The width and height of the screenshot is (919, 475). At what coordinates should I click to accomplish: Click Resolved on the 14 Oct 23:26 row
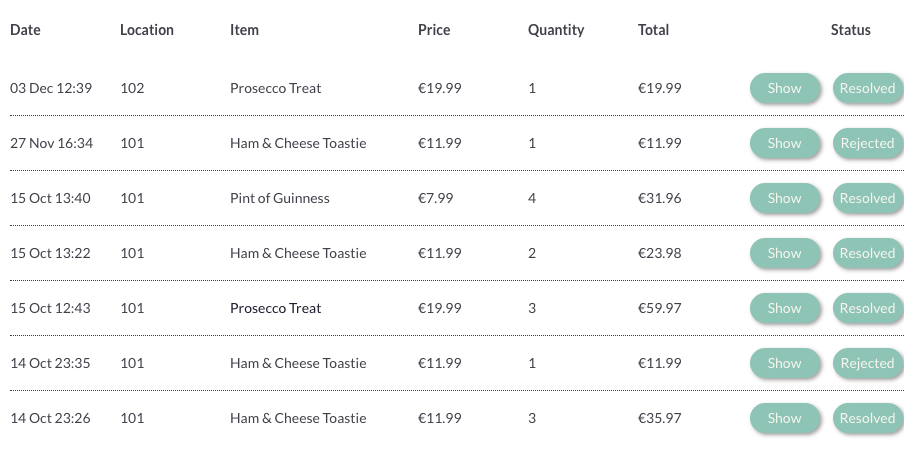[x=867, y=418]
